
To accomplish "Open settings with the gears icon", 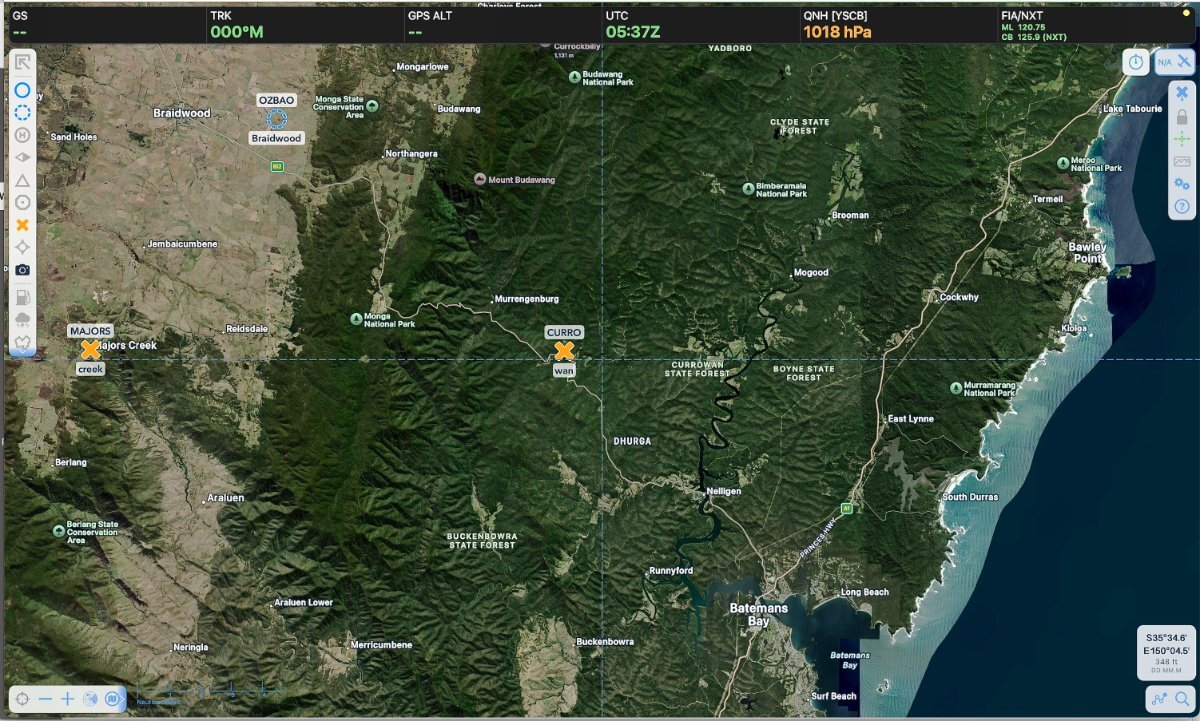I will coord(1181,183).
